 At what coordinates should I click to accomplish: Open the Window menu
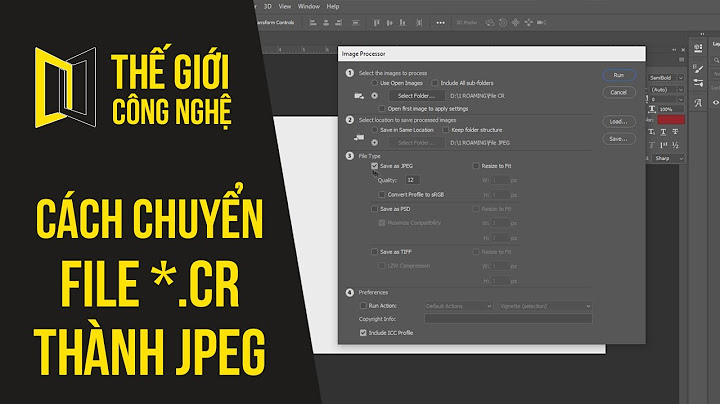coord(309,6)
